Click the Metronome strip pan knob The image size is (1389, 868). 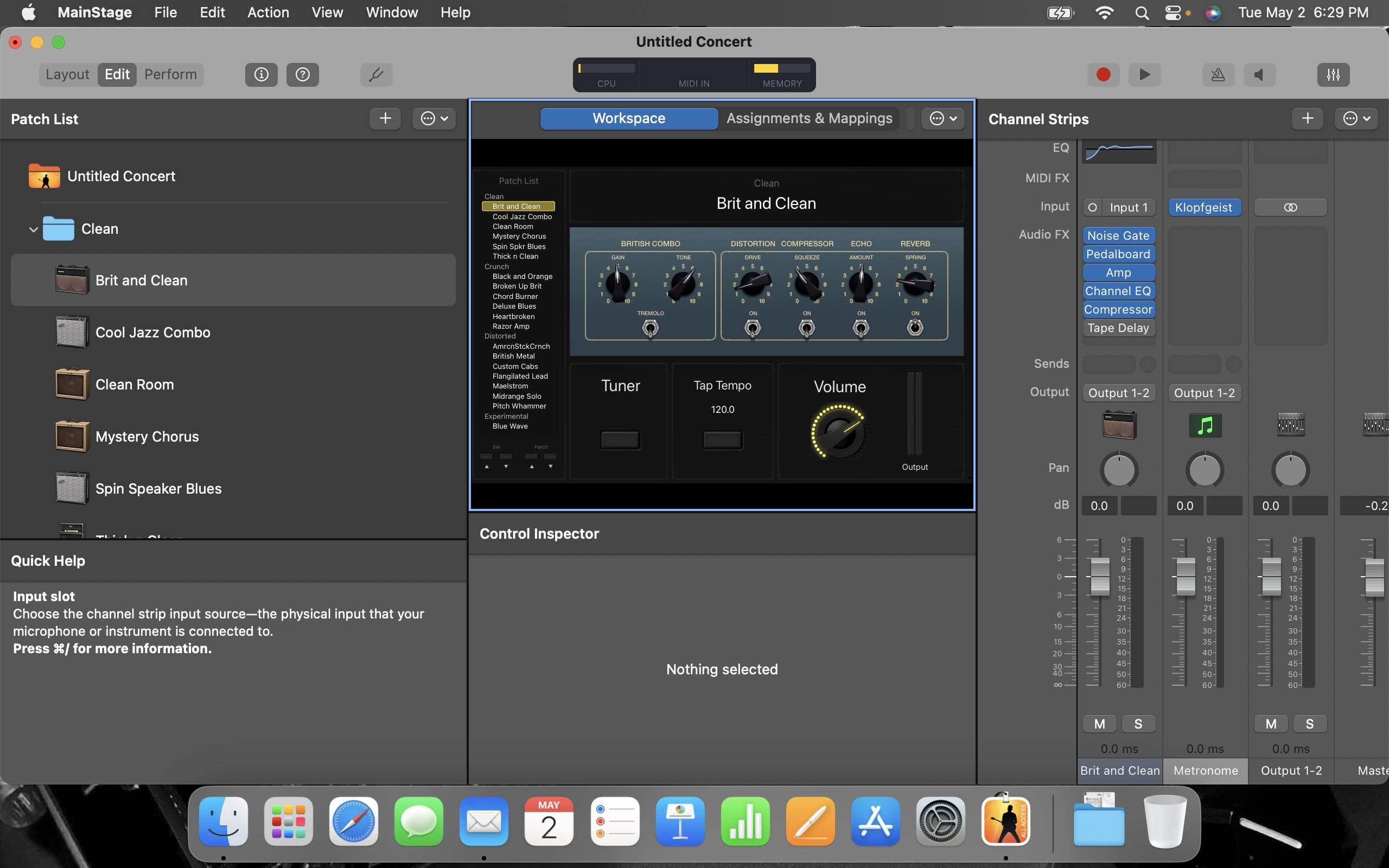pyautogui.click(x=1205, y=470)
